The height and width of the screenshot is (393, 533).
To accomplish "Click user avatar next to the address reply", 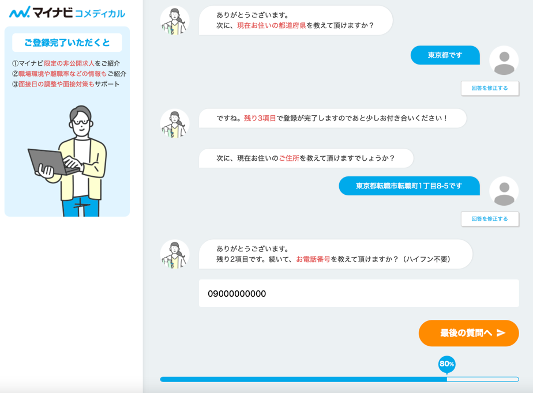I will [504, 191].
